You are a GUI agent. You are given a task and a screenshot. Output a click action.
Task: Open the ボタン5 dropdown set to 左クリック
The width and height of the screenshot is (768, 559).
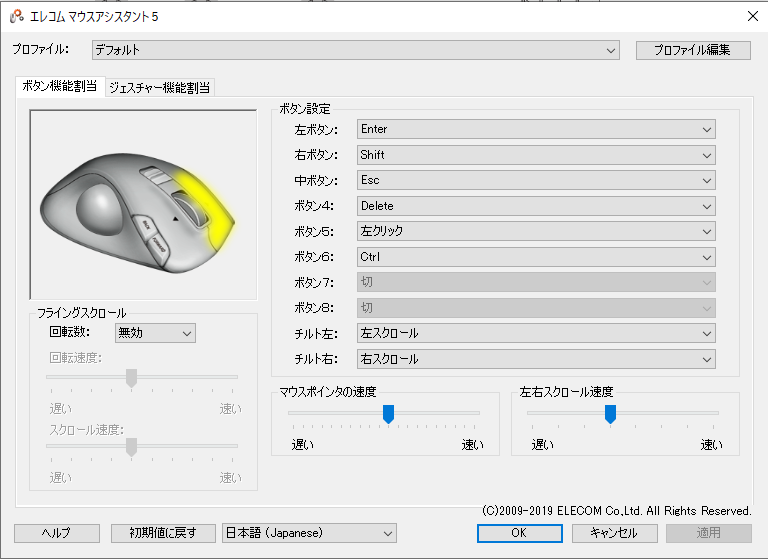point(536,231)
